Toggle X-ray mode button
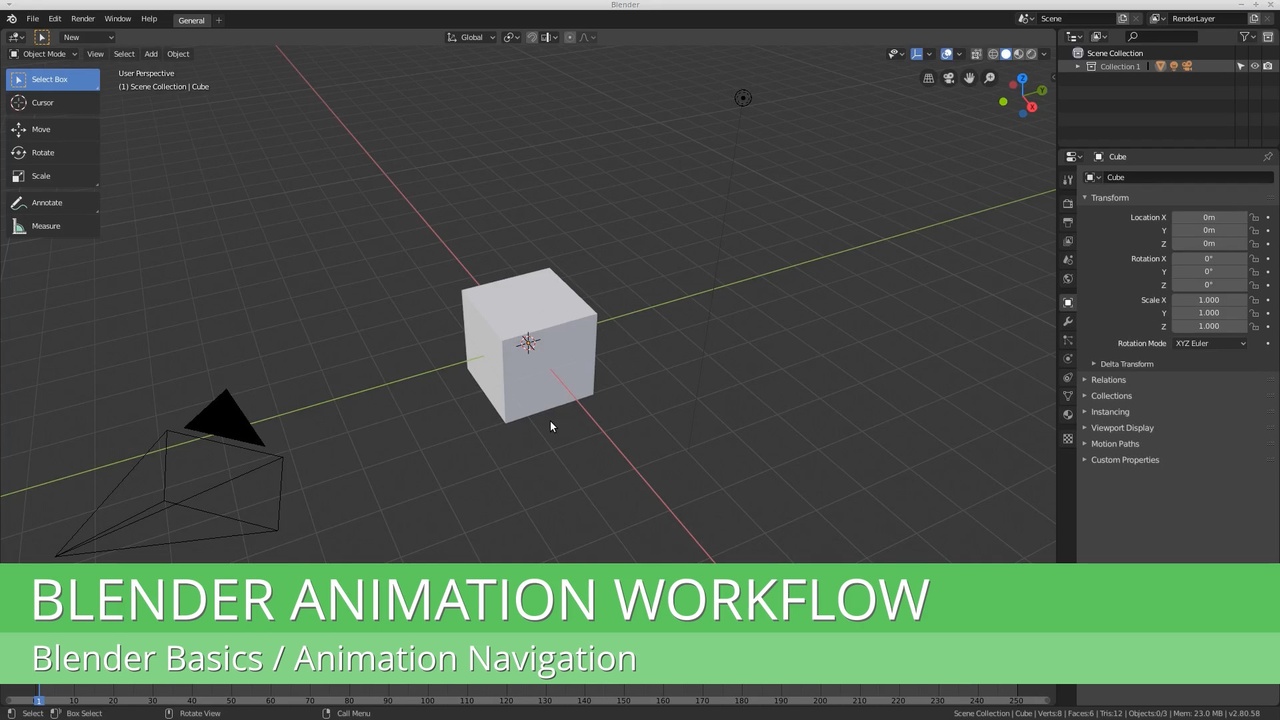Viewport: 1280px width, 720px height. coord(976,54)
